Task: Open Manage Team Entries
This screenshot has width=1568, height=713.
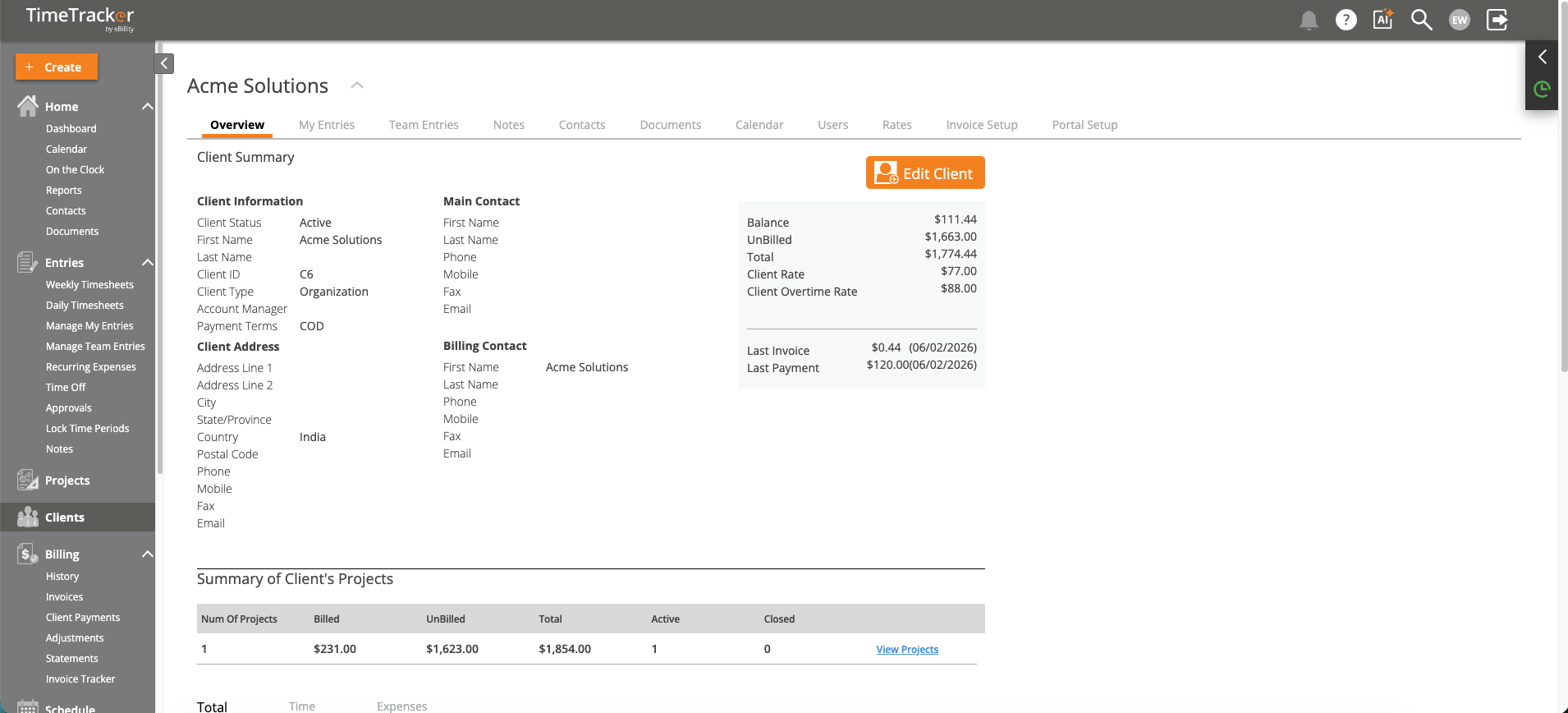Action: 95,346
